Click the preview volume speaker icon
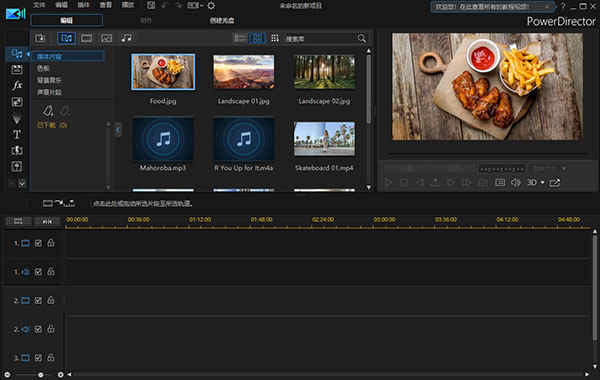The image size is (600, 380). (x=515, y=183)
